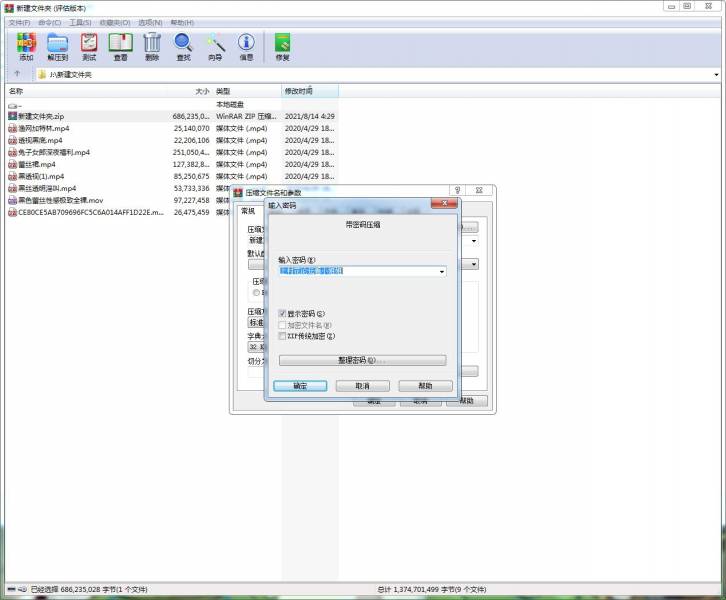
Task: Open the 选项(N) menu
Action: coord(150,22)
